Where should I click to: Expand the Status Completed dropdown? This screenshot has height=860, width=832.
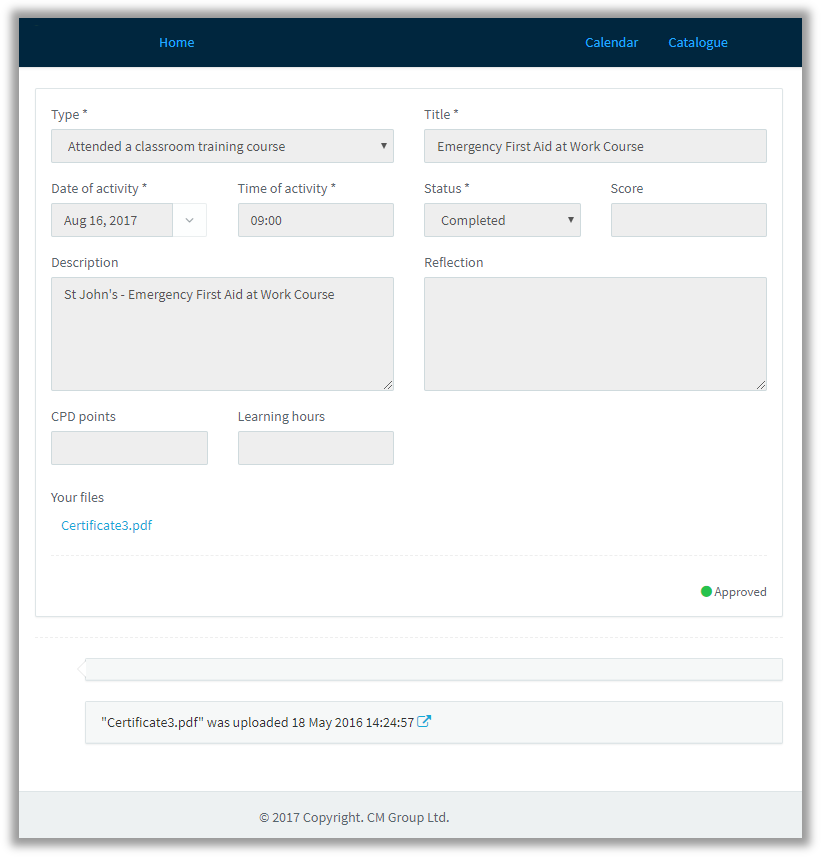click(502, 220)
